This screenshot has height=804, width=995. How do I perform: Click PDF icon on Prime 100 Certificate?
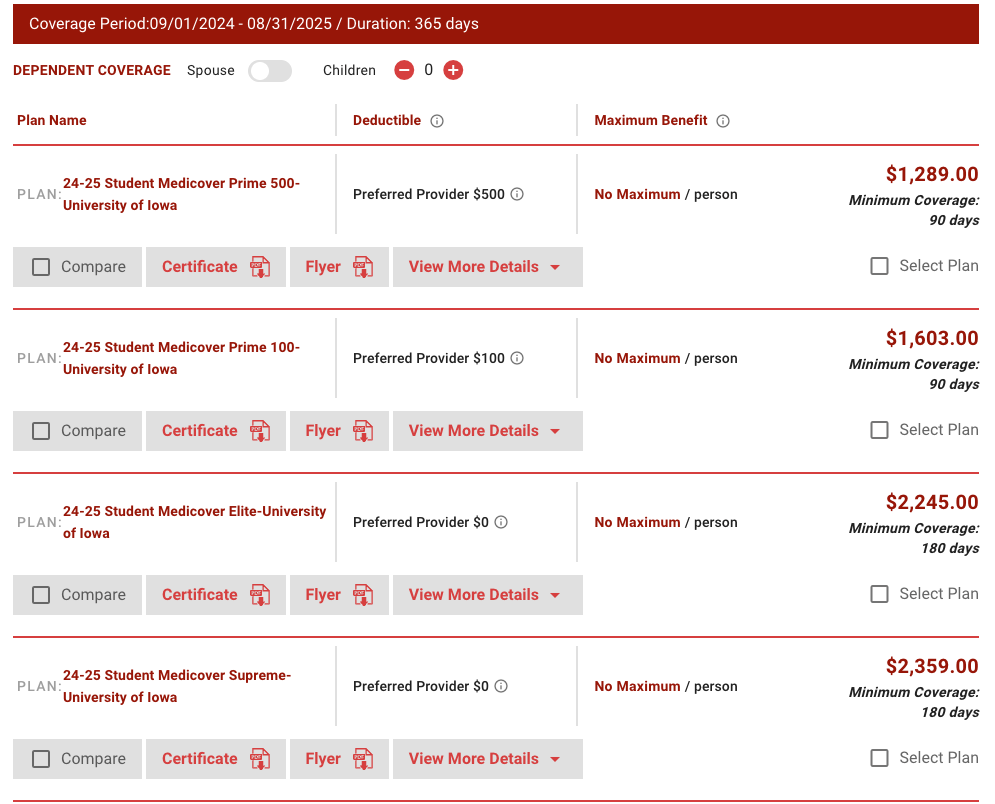tap(260, 431)
